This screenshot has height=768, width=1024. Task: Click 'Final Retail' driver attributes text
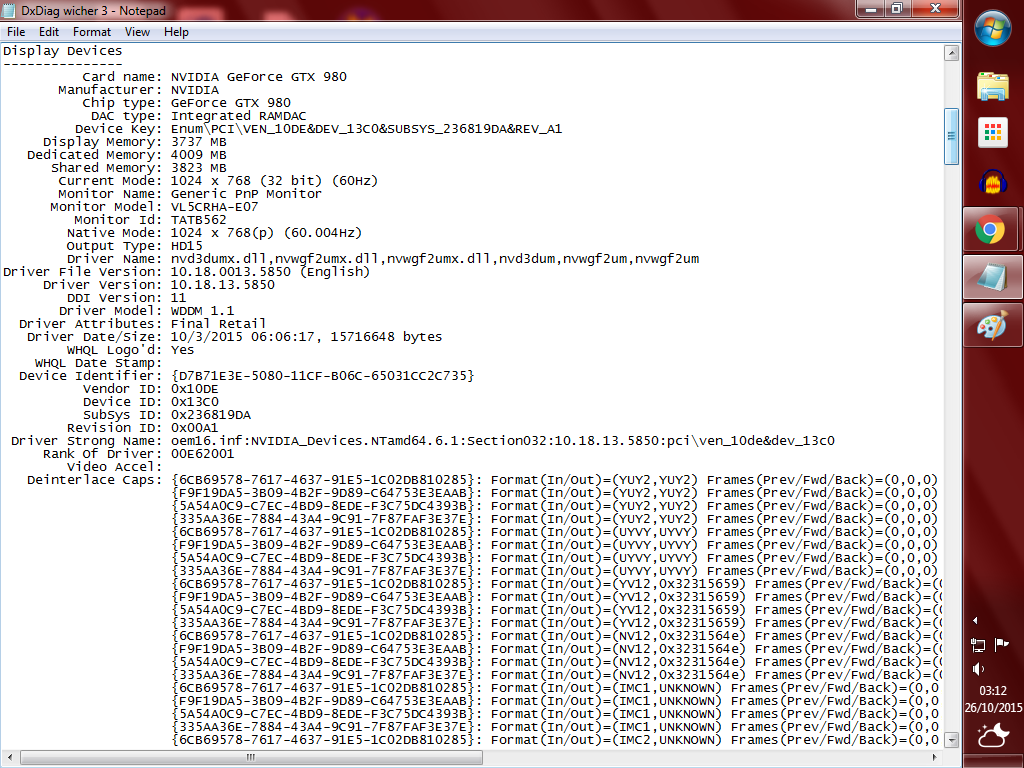click(218, 324)
